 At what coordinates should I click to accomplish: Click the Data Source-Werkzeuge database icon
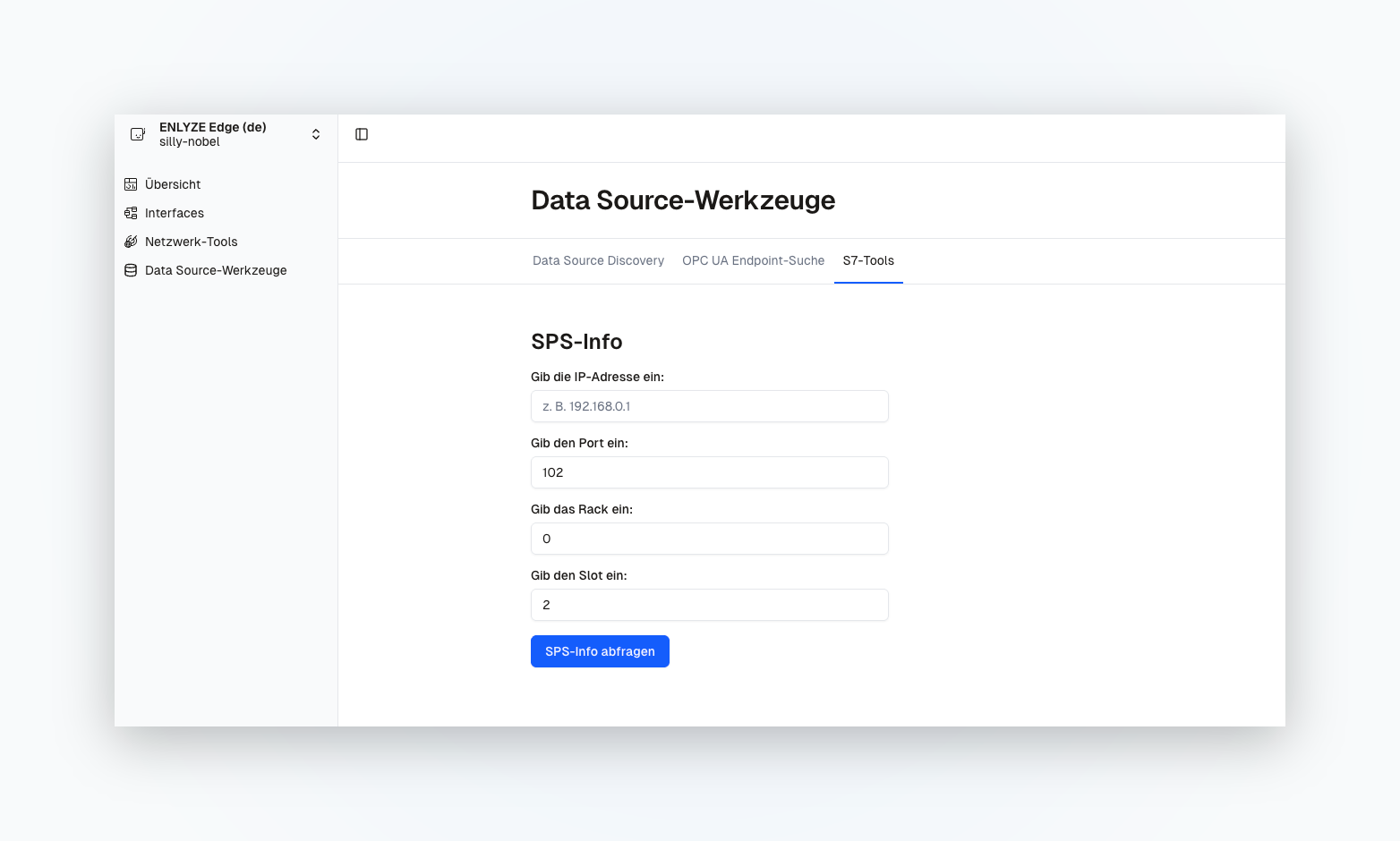tap(131, 270)
